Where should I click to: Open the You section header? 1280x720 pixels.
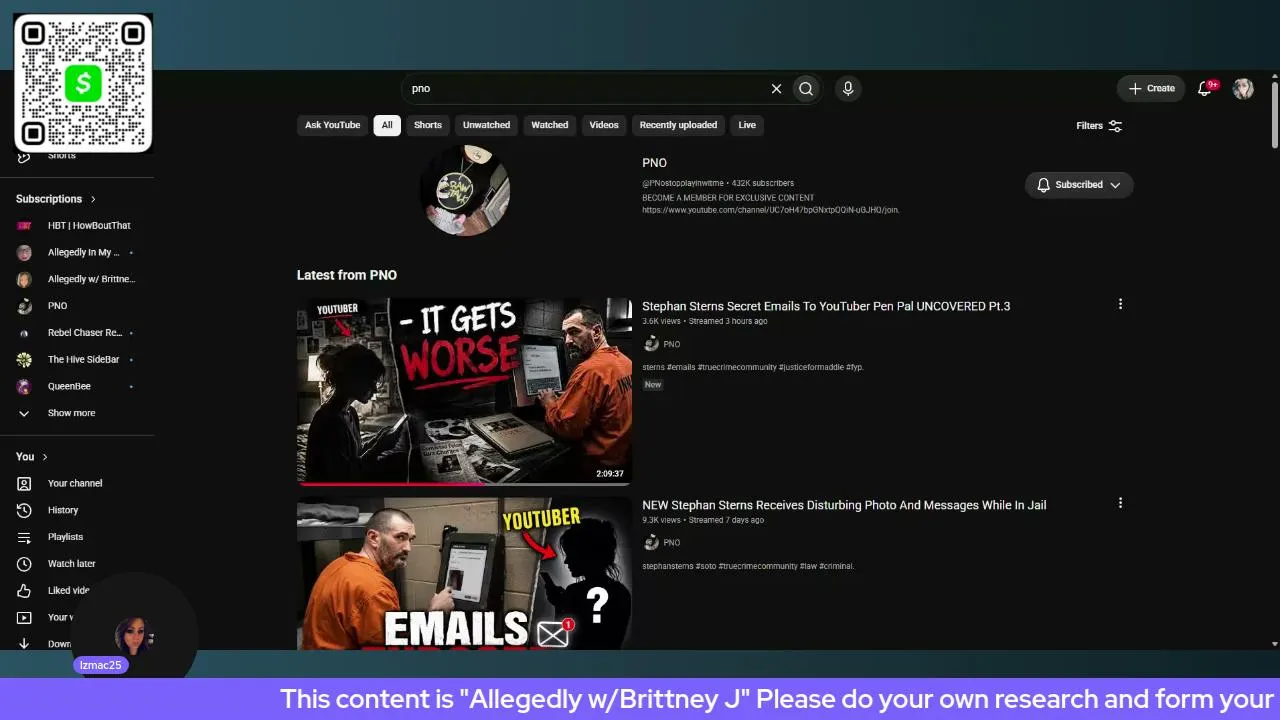coord(32,457)
